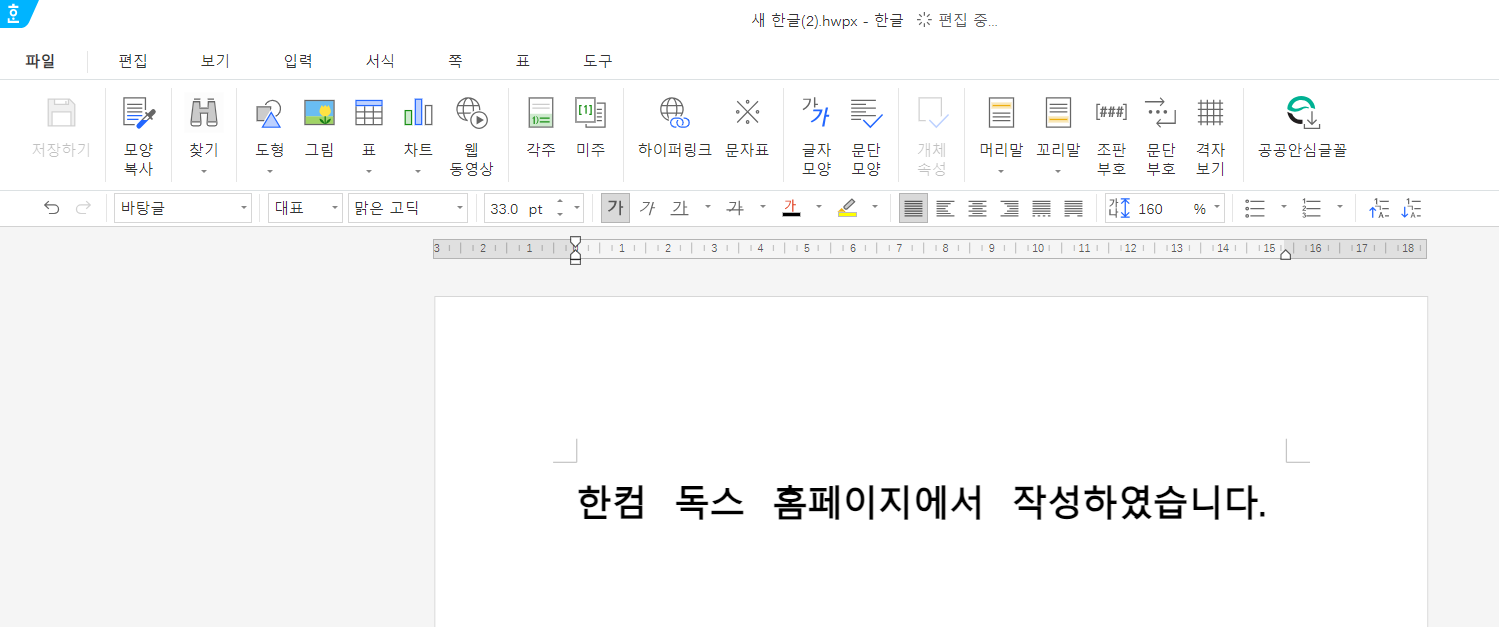Open 머리말 header options
The height and width of the screenshot is (627, 1499).
(x=1001, y=125)
